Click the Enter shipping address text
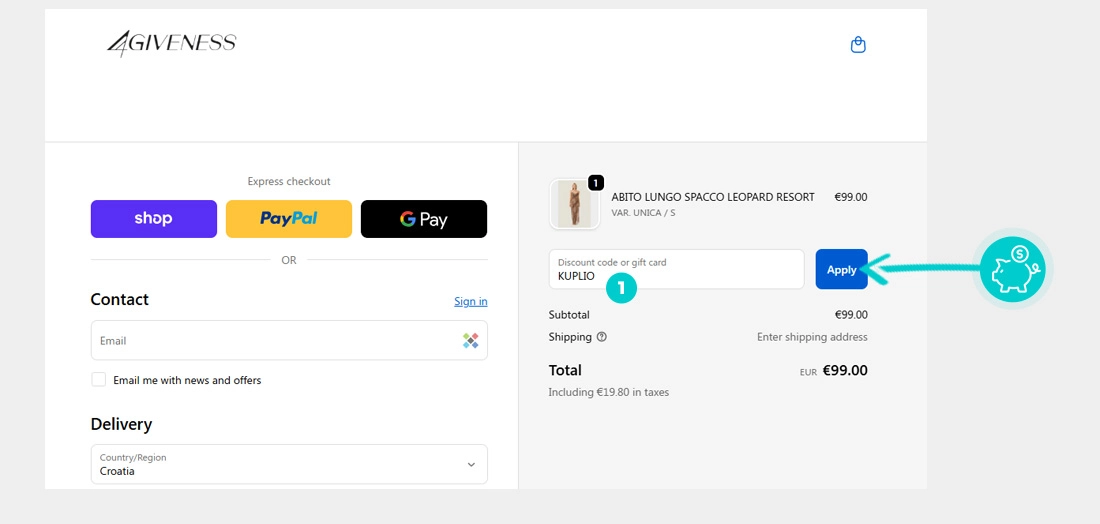Image resolution: width=1100 pixels, height=524 pixels. (x=812, y=337)
